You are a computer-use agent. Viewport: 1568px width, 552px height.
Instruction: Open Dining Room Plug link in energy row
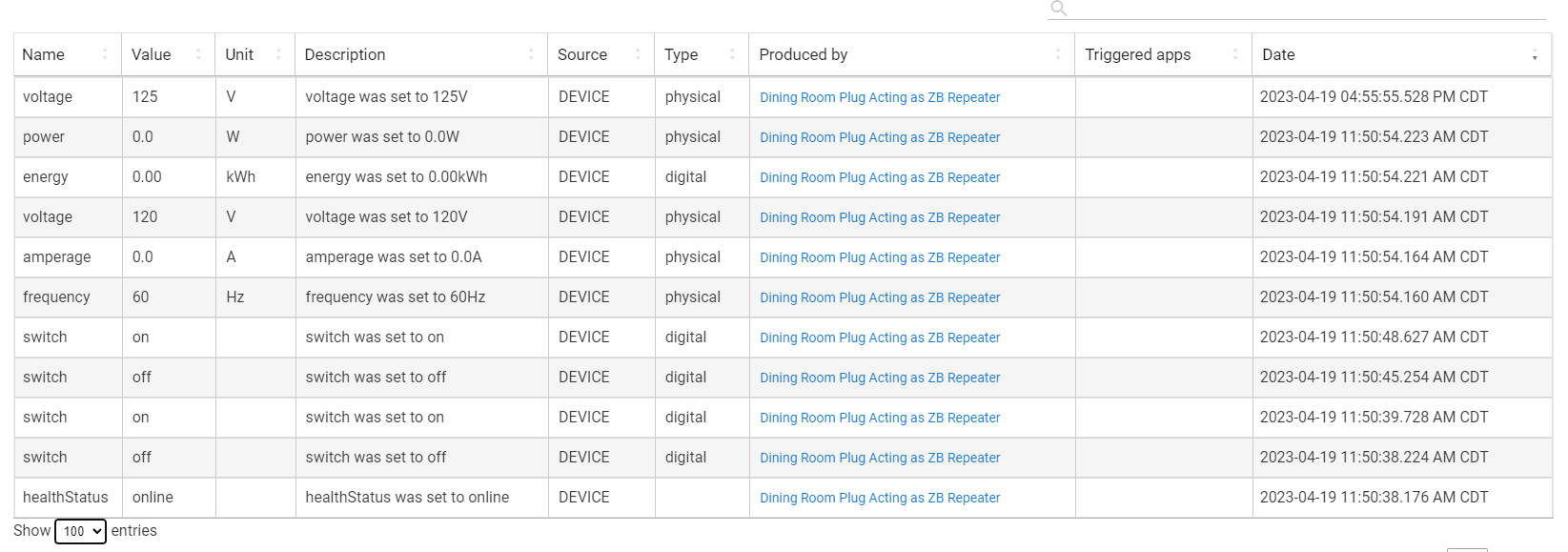[x=880, y=177]
